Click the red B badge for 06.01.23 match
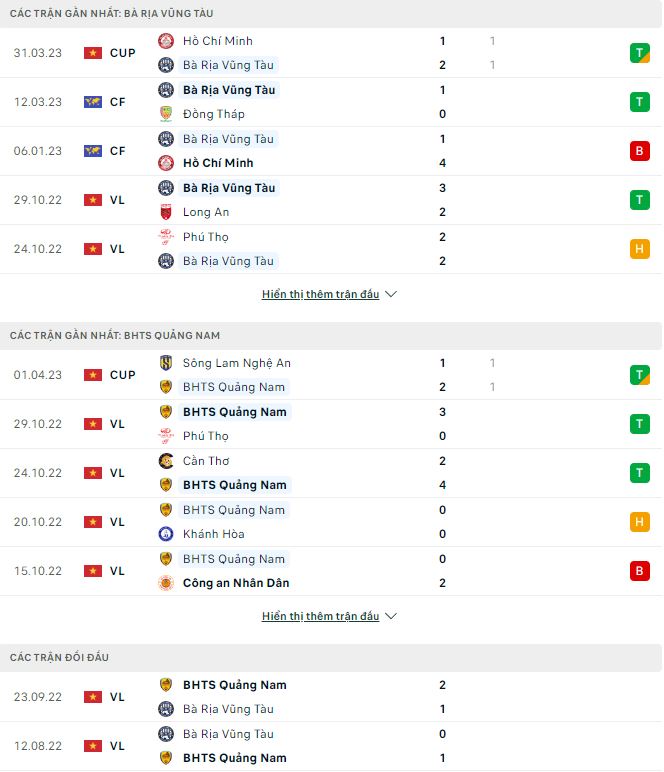The image size is (664, 772). point(640,151)
